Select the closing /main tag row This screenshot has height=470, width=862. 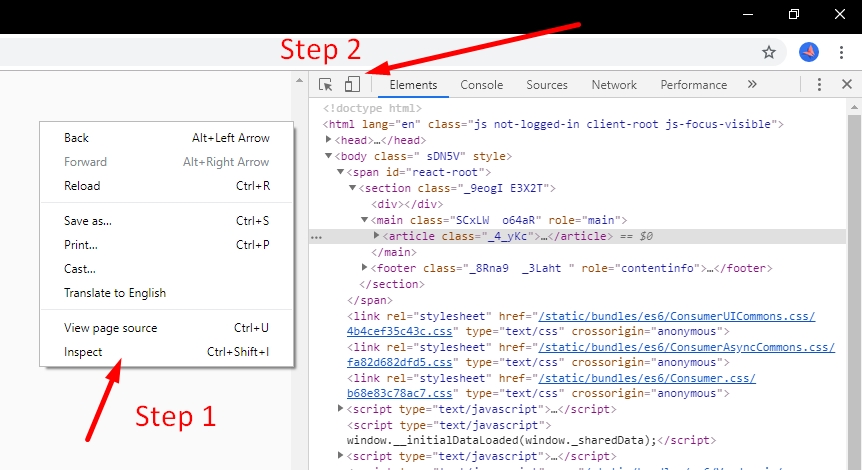[394, 252]
